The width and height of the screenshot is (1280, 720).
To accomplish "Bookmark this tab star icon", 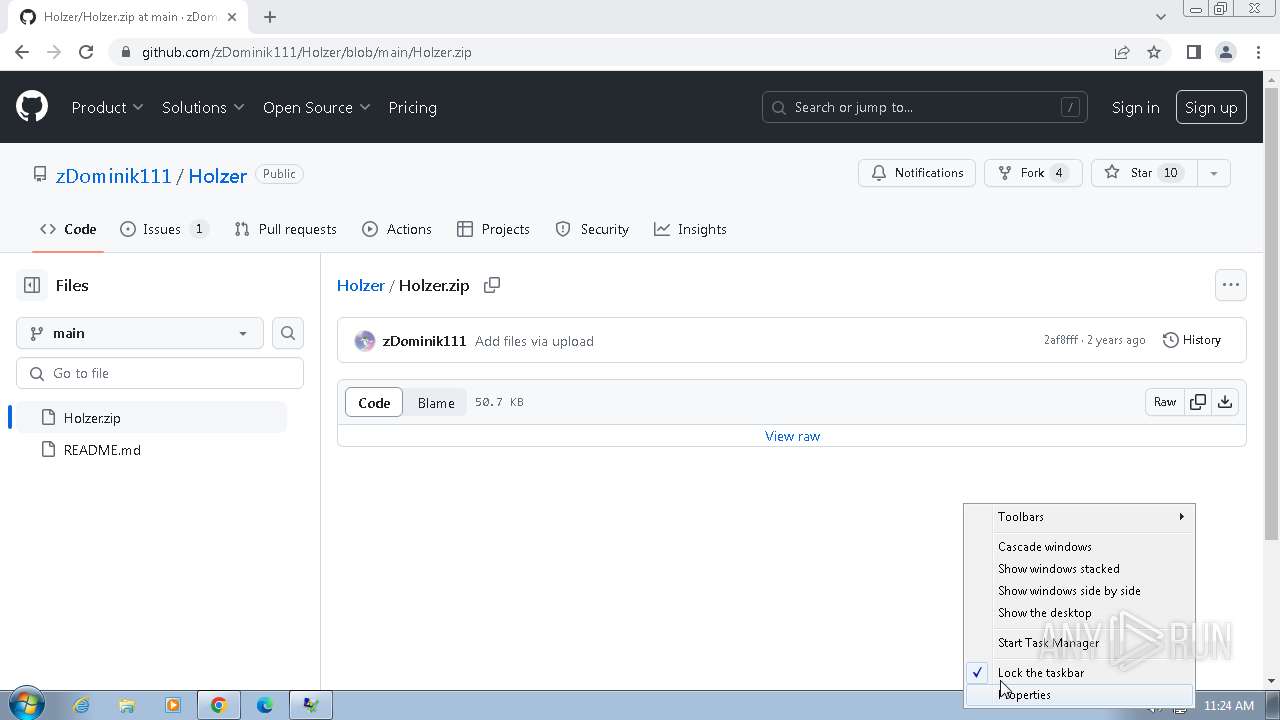I will (x=1154, y=52).
